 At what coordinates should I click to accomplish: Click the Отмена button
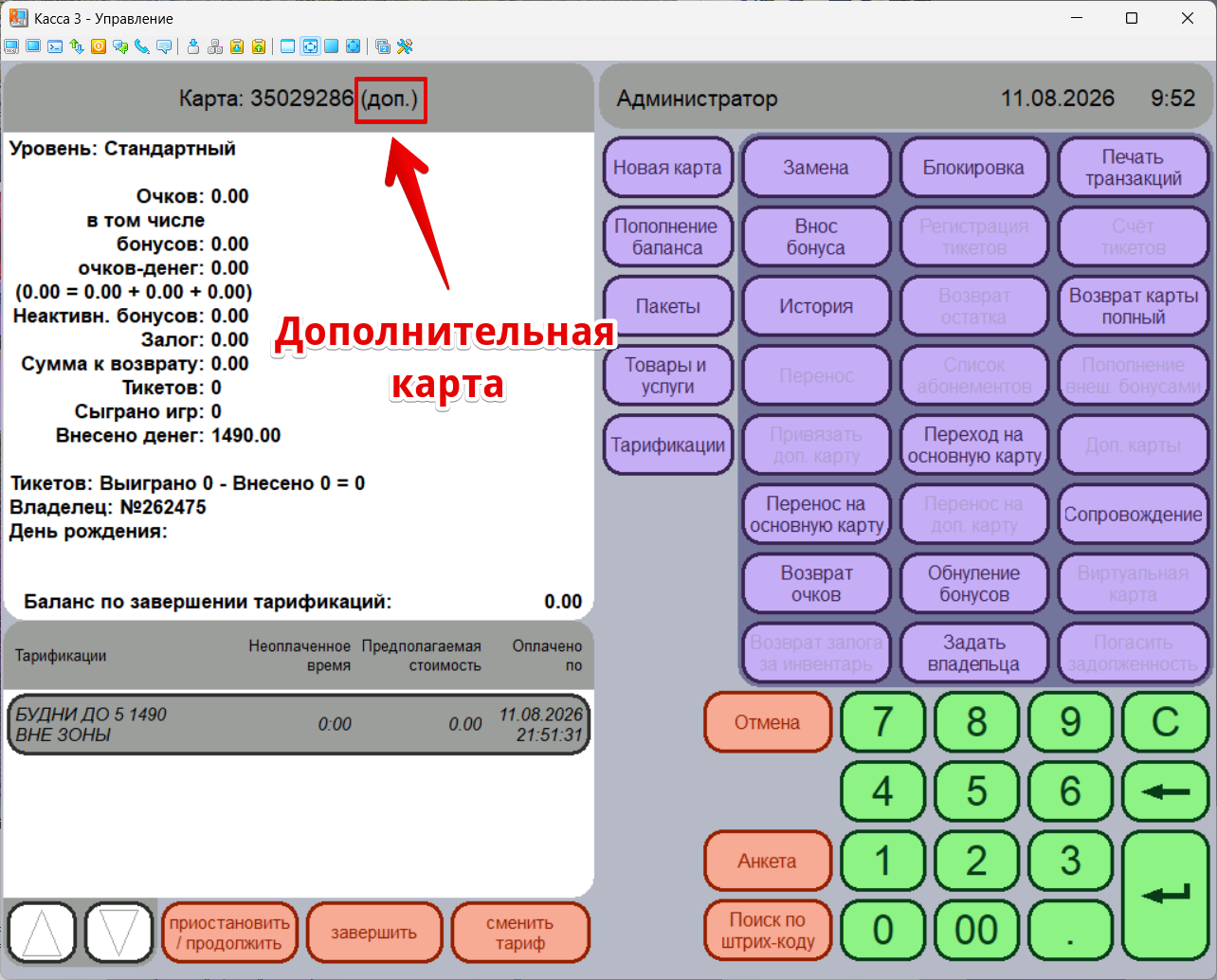(x=768, y=722)
